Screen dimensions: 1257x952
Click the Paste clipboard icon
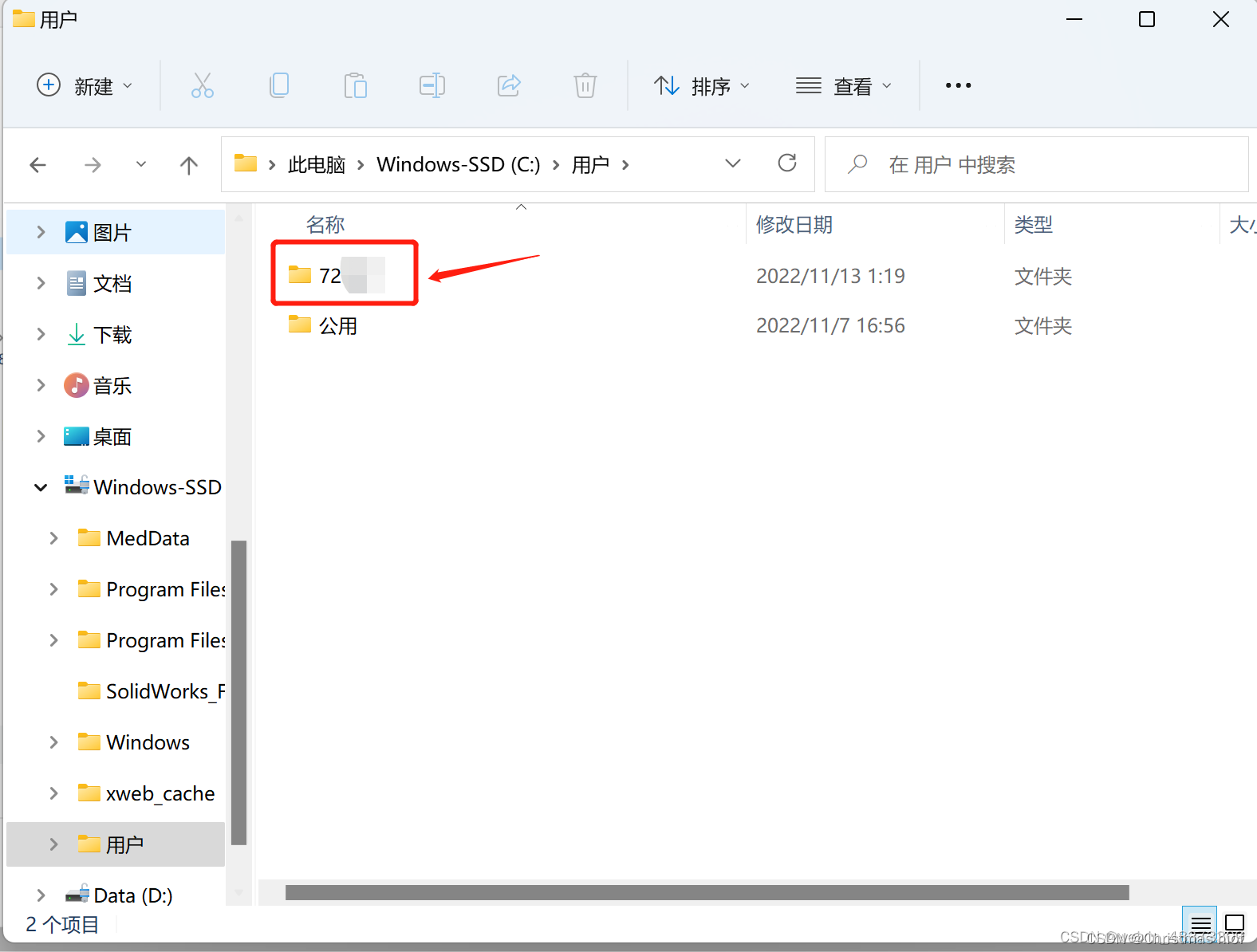356,85
